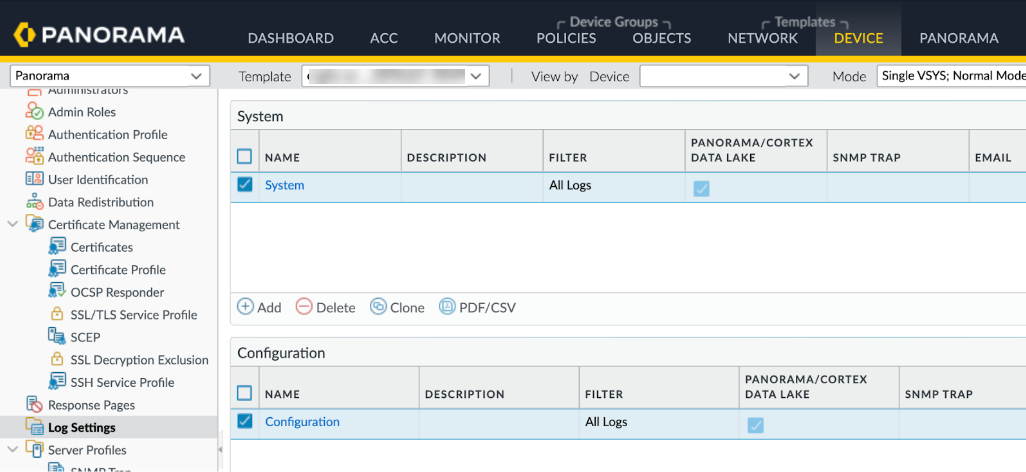This screenshot has width=1026, height=472.
Task: Export System settings via PDF/CSV
Action: tap(477, 307)
